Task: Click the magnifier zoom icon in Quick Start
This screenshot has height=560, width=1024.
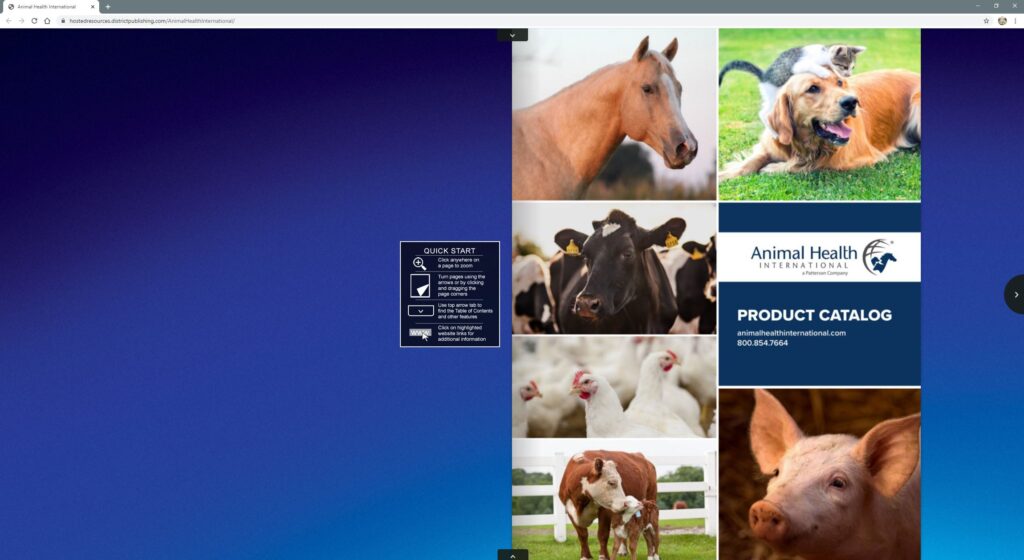Action: click(x=419, y=263)
